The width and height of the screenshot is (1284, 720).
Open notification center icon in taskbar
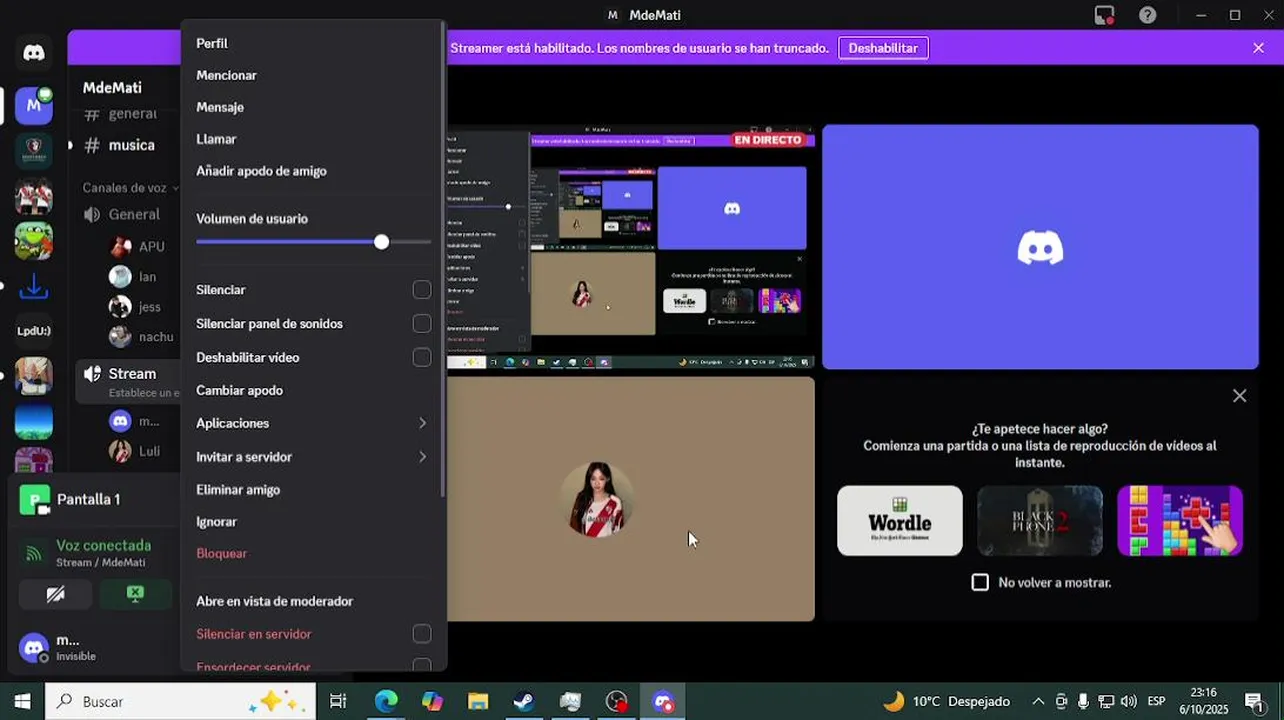click(1253, 702)
